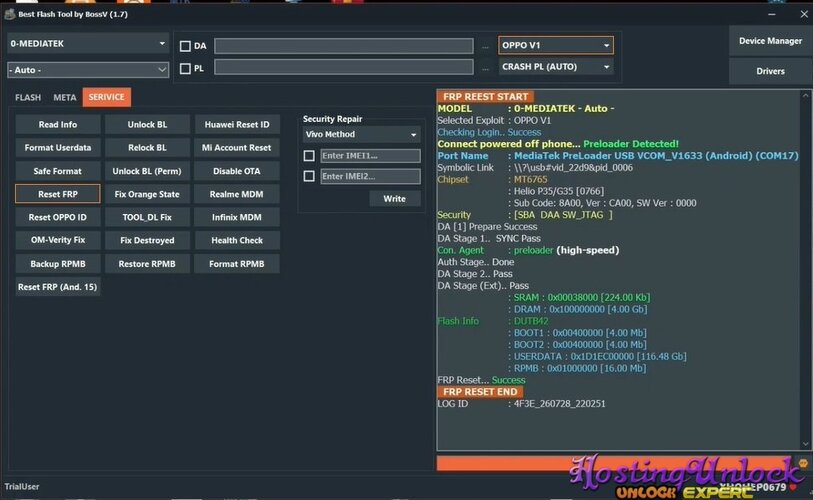Tick the IMEI1 checkbox
Screen dimensions: 813x500
tap(309, 156)
